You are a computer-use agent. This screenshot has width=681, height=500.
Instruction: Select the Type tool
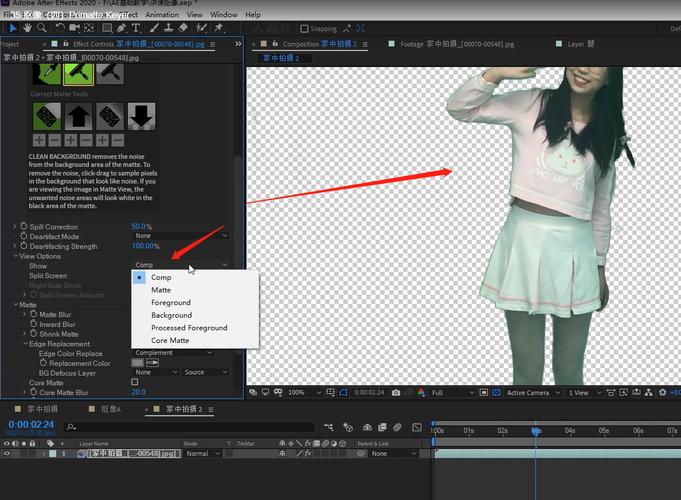[x=137, y=28]
